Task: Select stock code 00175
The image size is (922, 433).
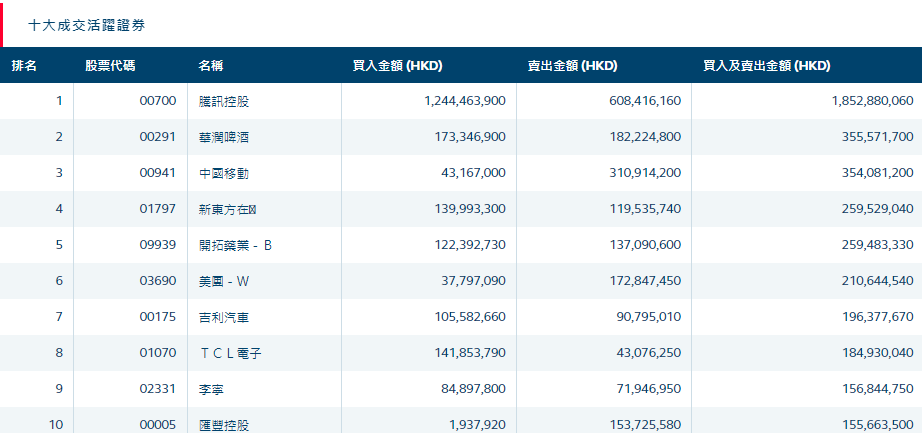Action: click(158, 317)
